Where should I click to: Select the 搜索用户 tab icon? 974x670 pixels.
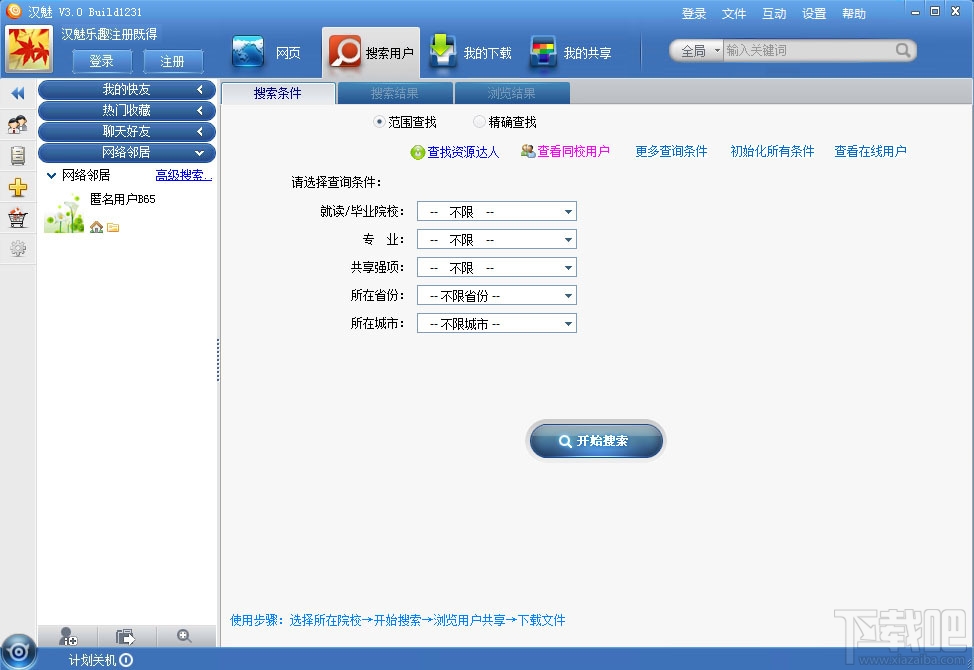[x=347, y=50]
